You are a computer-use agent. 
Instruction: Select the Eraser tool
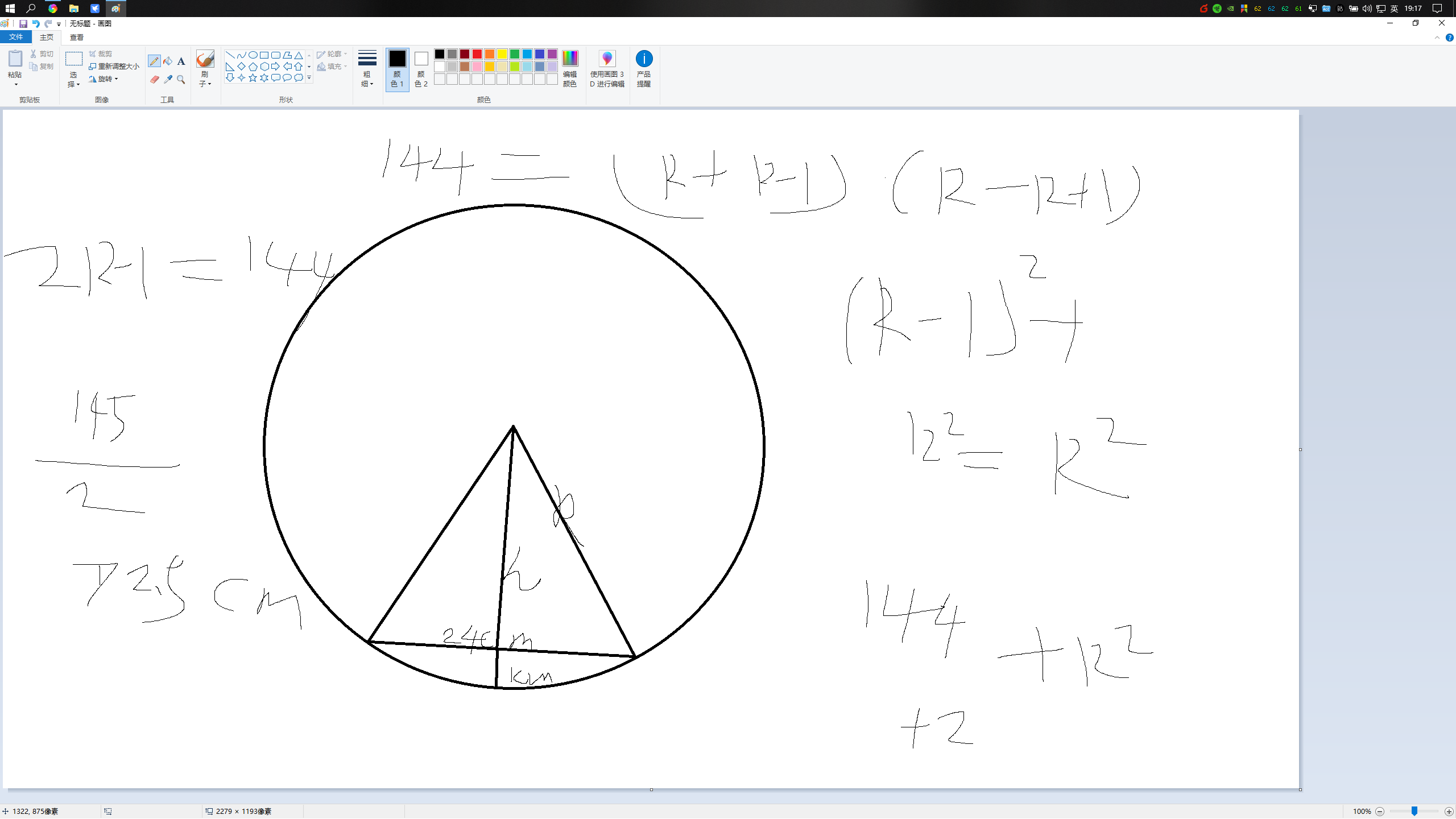[x=154, y=80]
